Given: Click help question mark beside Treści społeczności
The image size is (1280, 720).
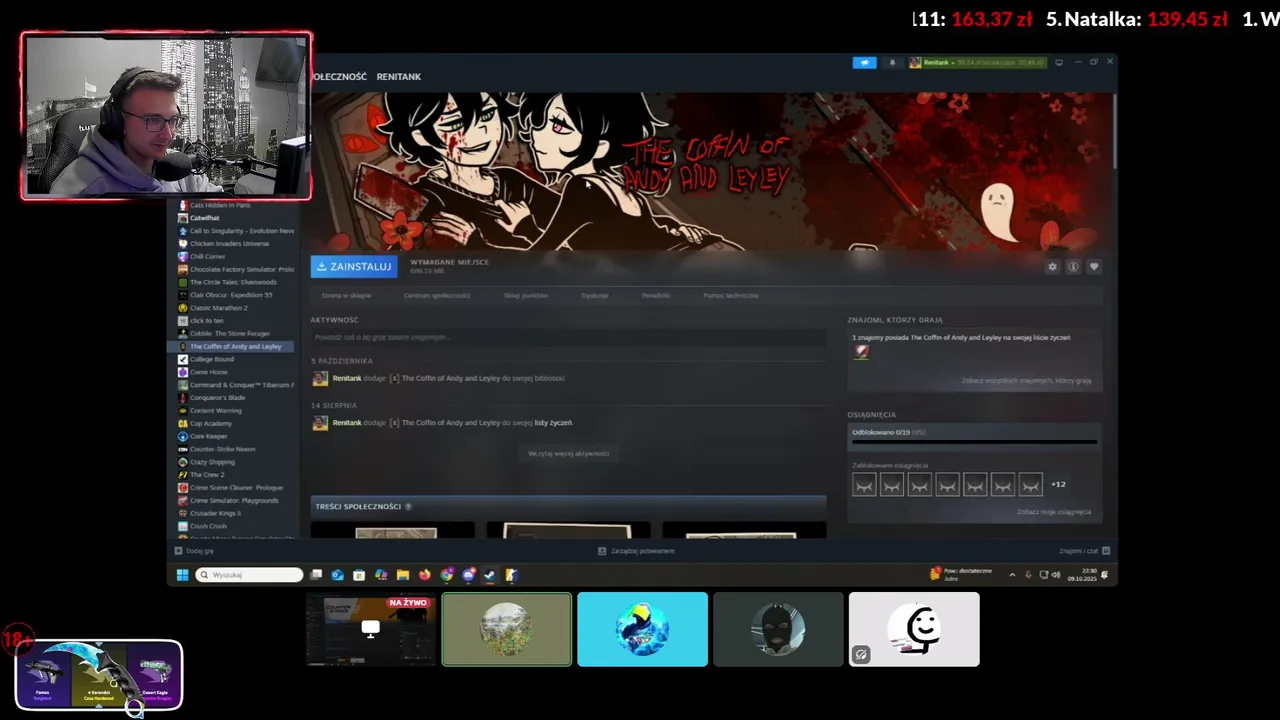Looking at the screenshot, I should click(408, 507).
